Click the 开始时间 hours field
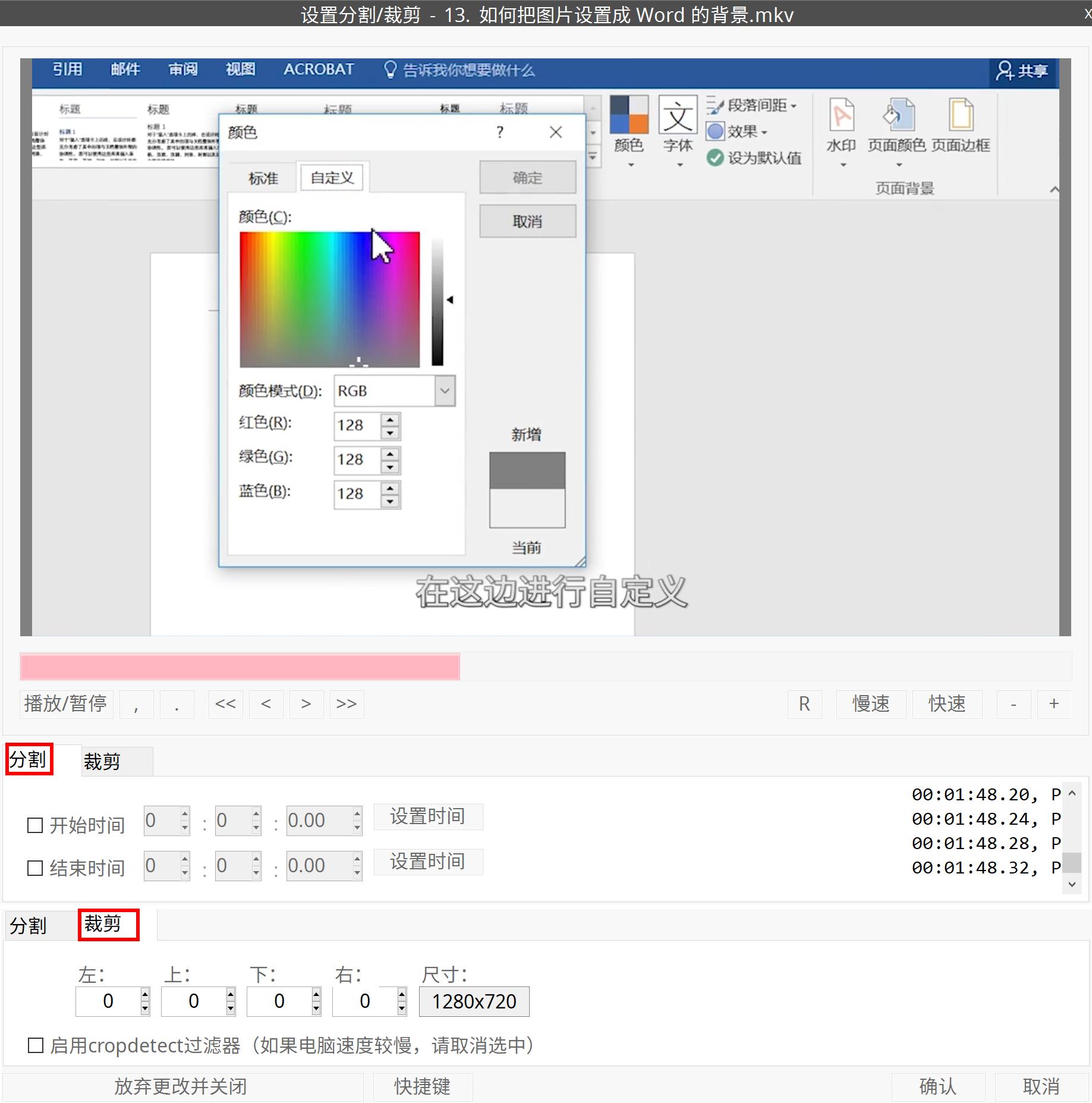This screenshot has width=1092, height=1103. click(x=162, y=821)
